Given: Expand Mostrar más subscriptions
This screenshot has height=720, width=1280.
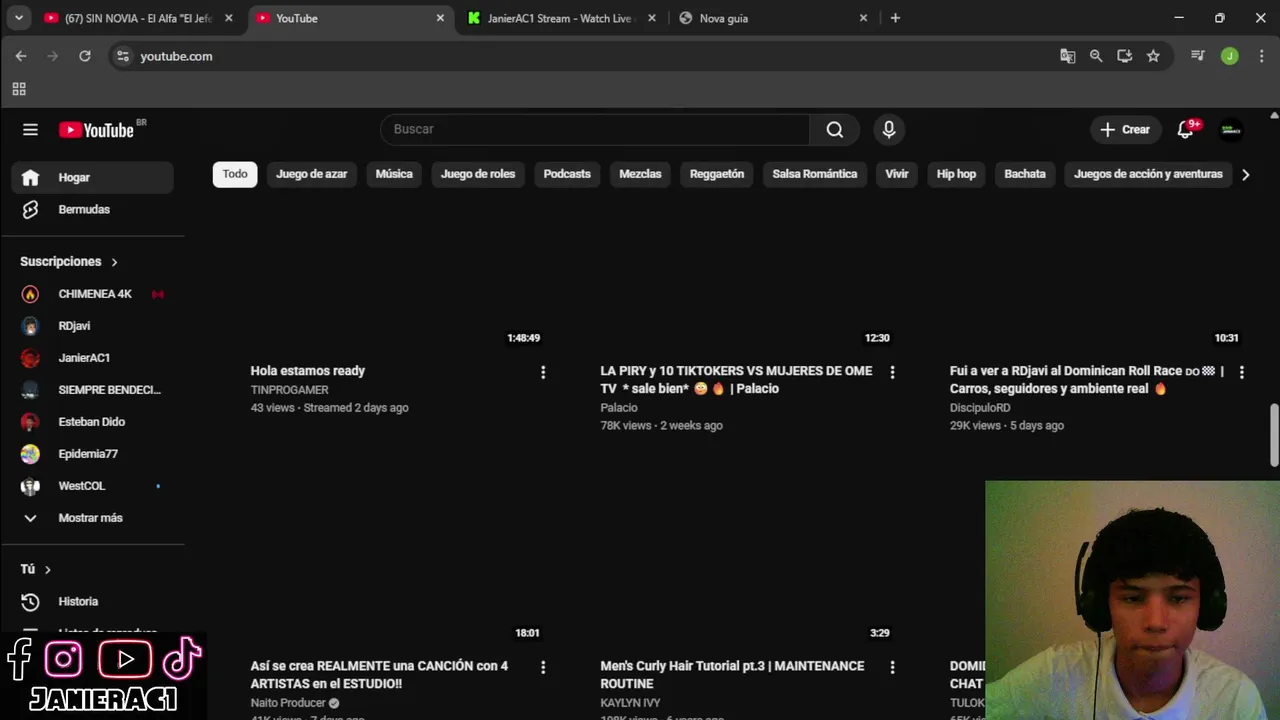Looking at the screenshot, I should pos(92,518).
